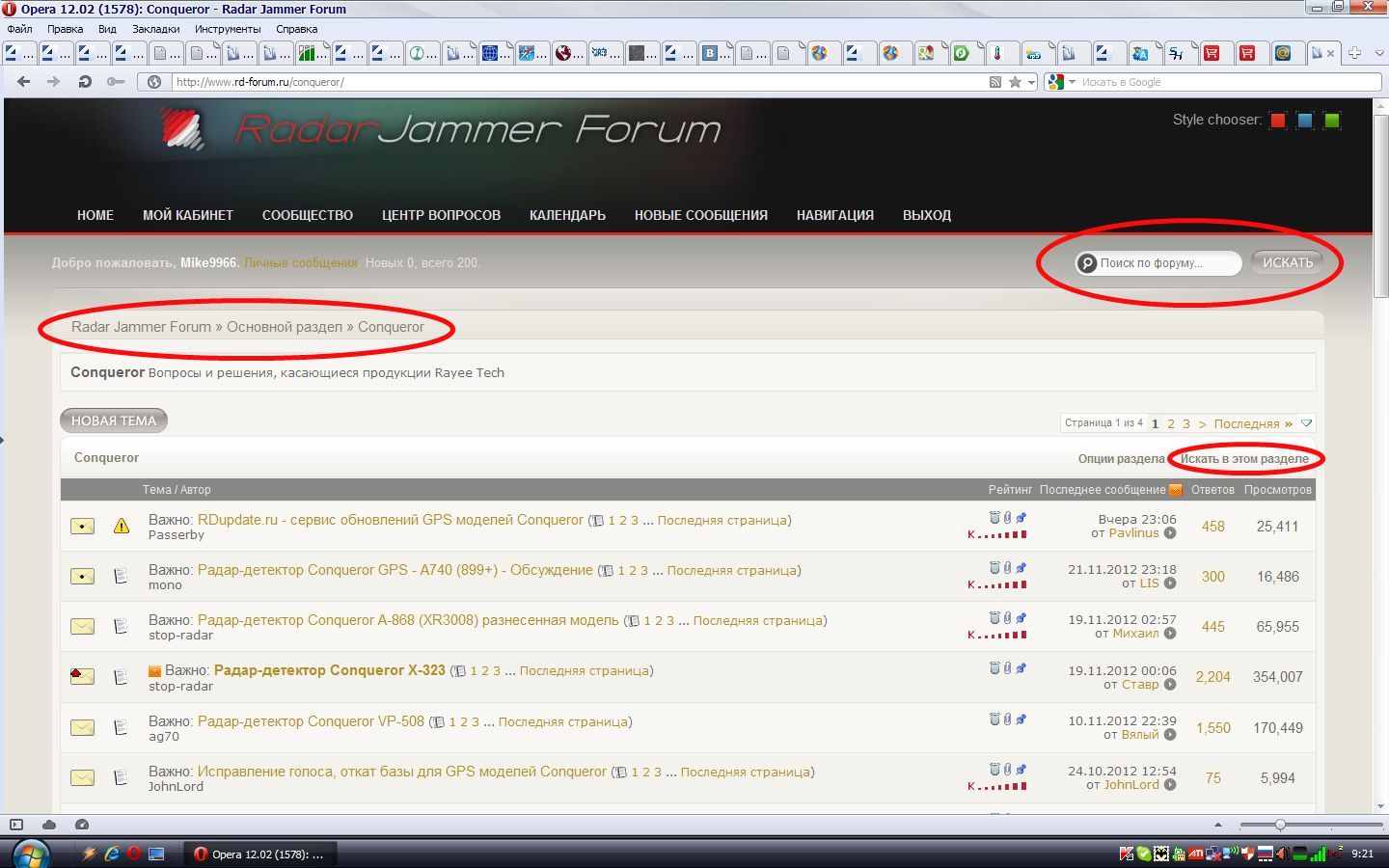The image size is (1389, 868).
Task: Open a new tab with the plus icon
Action: click(x=1354, y=53)
